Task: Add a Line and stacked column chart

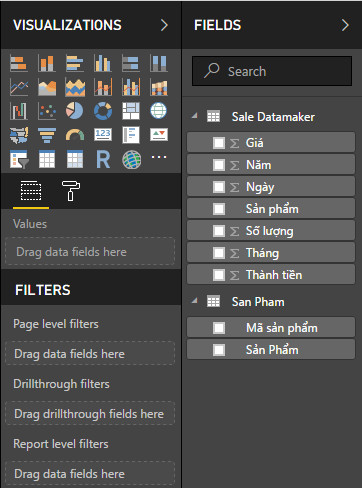Action: coord(103,87)
